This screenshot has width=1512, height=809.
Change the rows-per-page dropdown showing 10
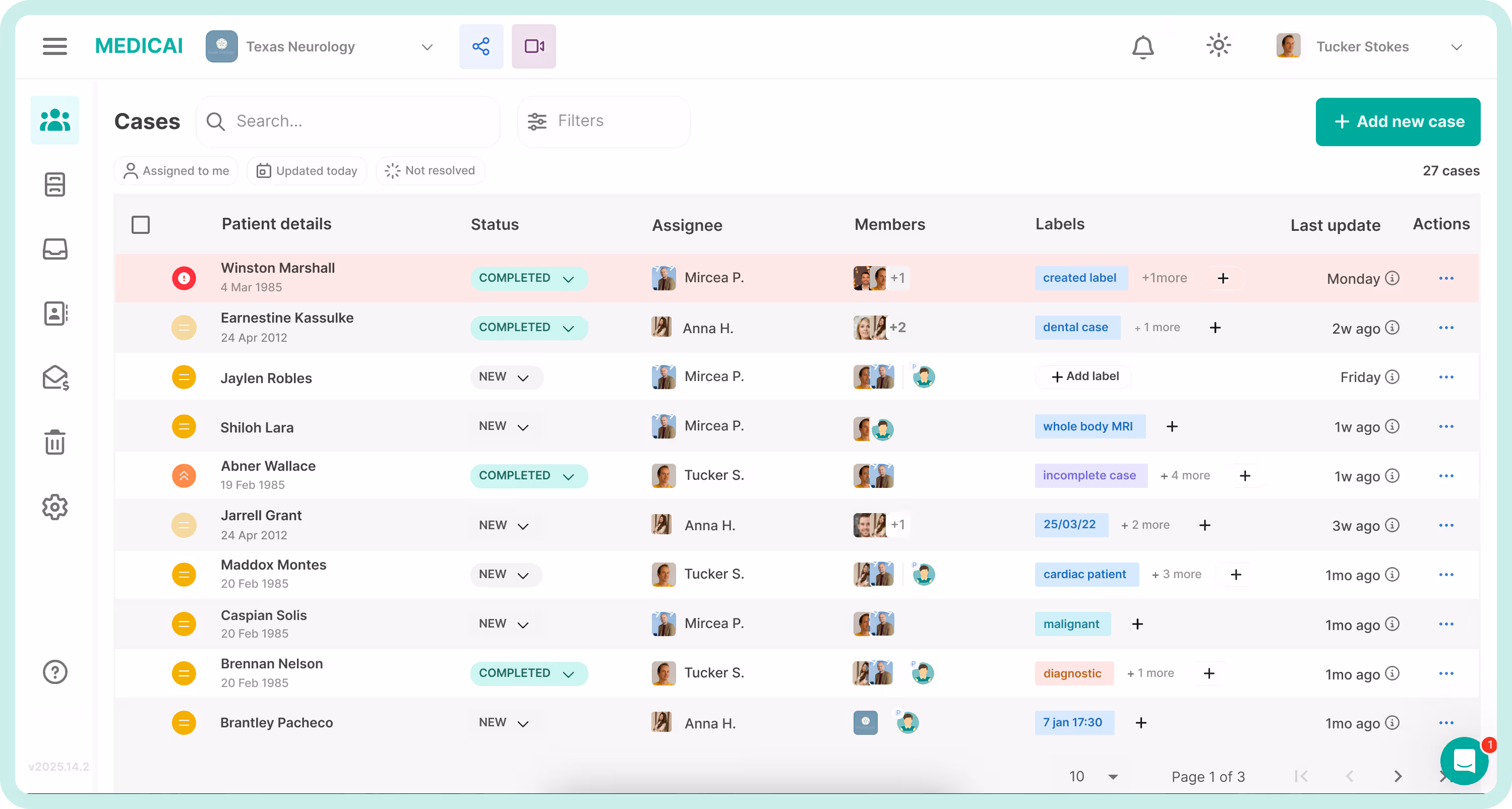1093,776
